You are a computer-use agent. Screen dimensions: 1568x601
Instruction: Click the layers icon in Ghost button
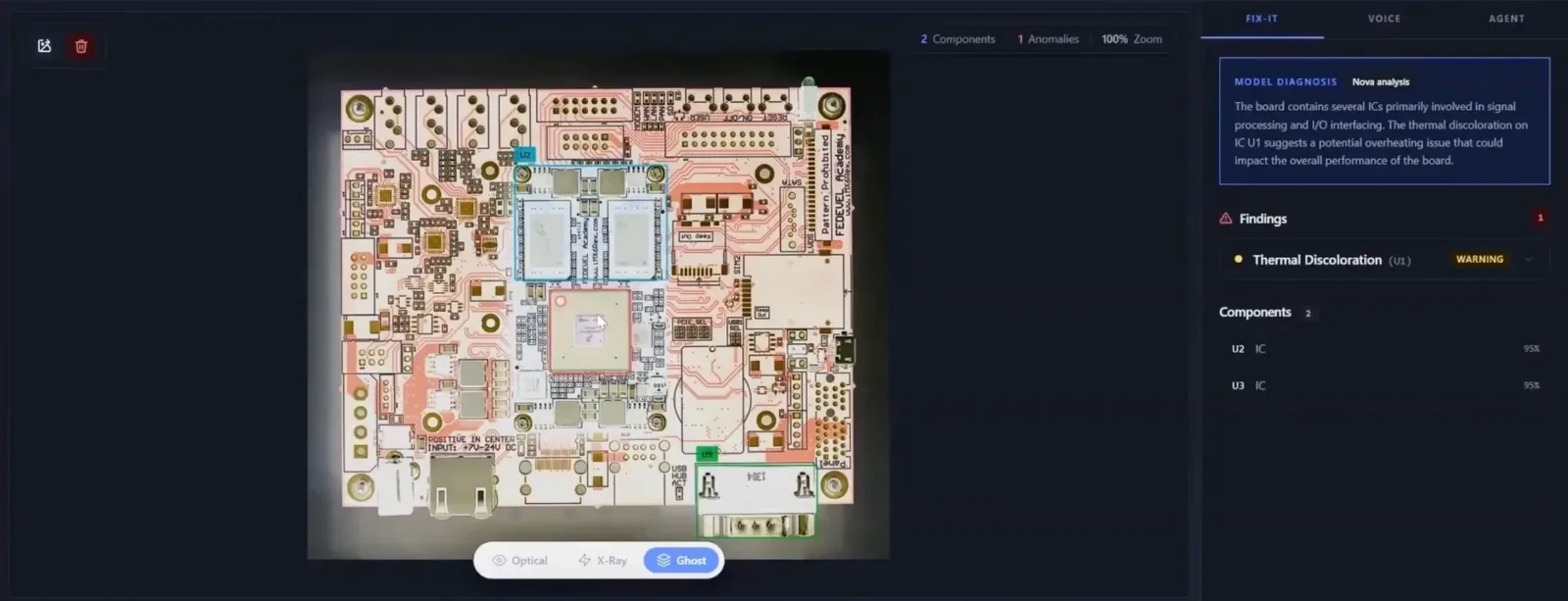click(663, 561)
